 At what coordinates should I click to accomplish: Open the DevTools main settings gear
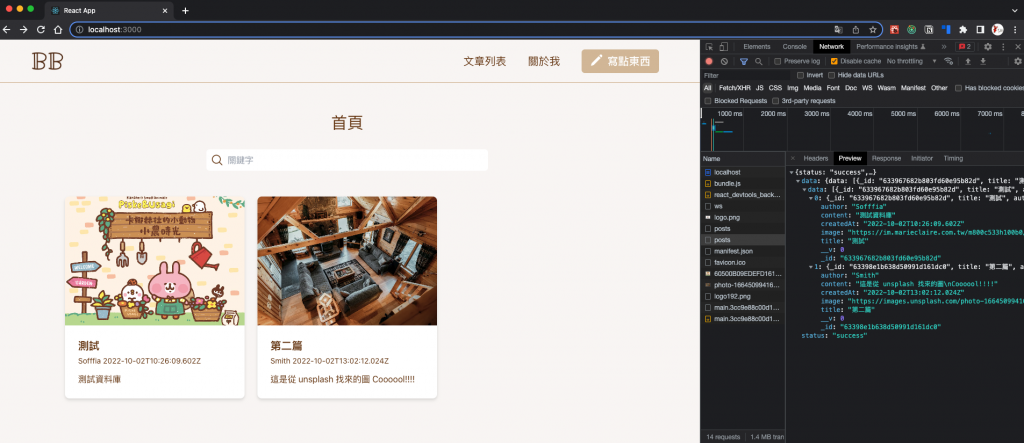pyautogui.click(x=987, y=47)
